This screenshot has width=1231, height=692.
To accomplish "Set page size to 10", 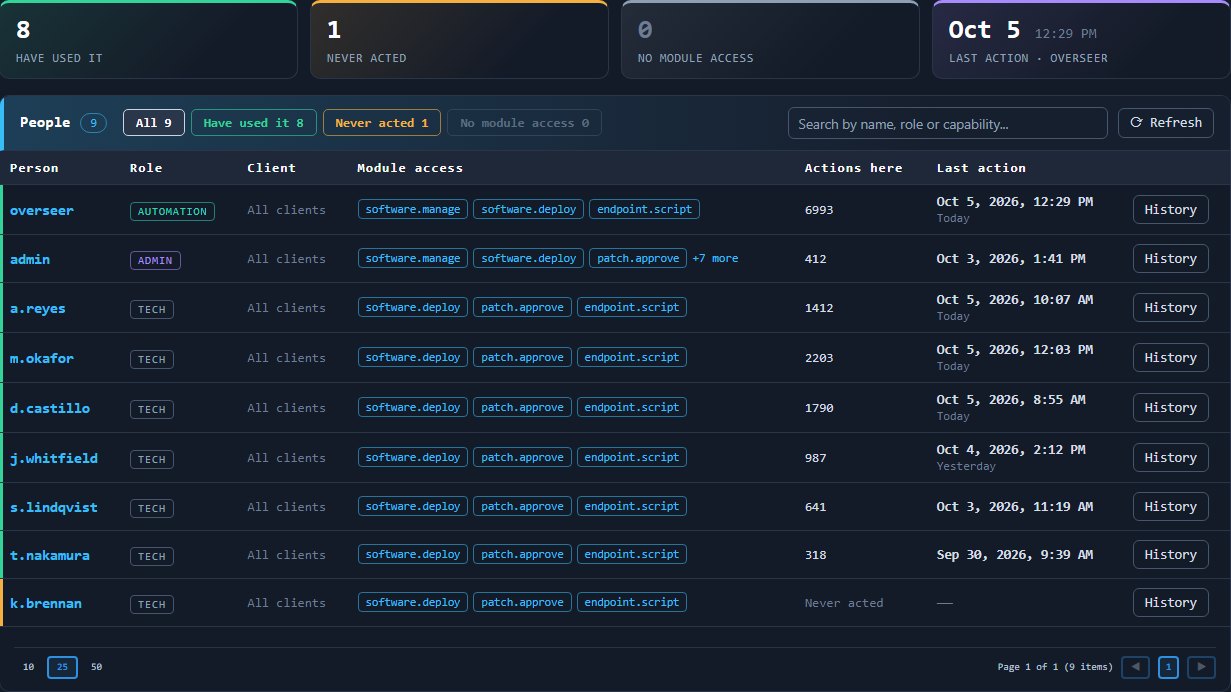I will point(28,667).
